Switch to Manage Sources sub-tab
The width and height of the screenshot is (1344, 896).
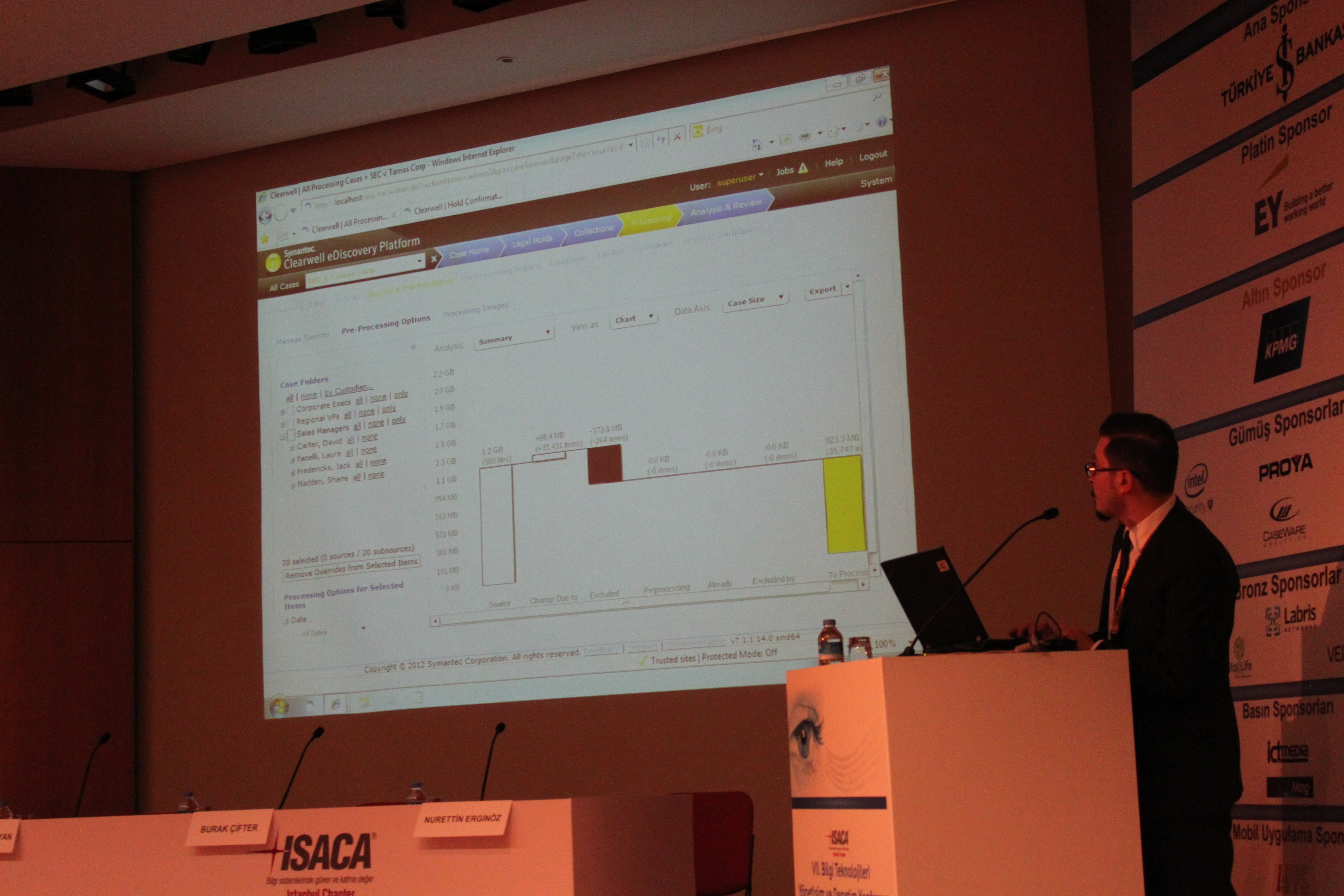tap(303, 338)
